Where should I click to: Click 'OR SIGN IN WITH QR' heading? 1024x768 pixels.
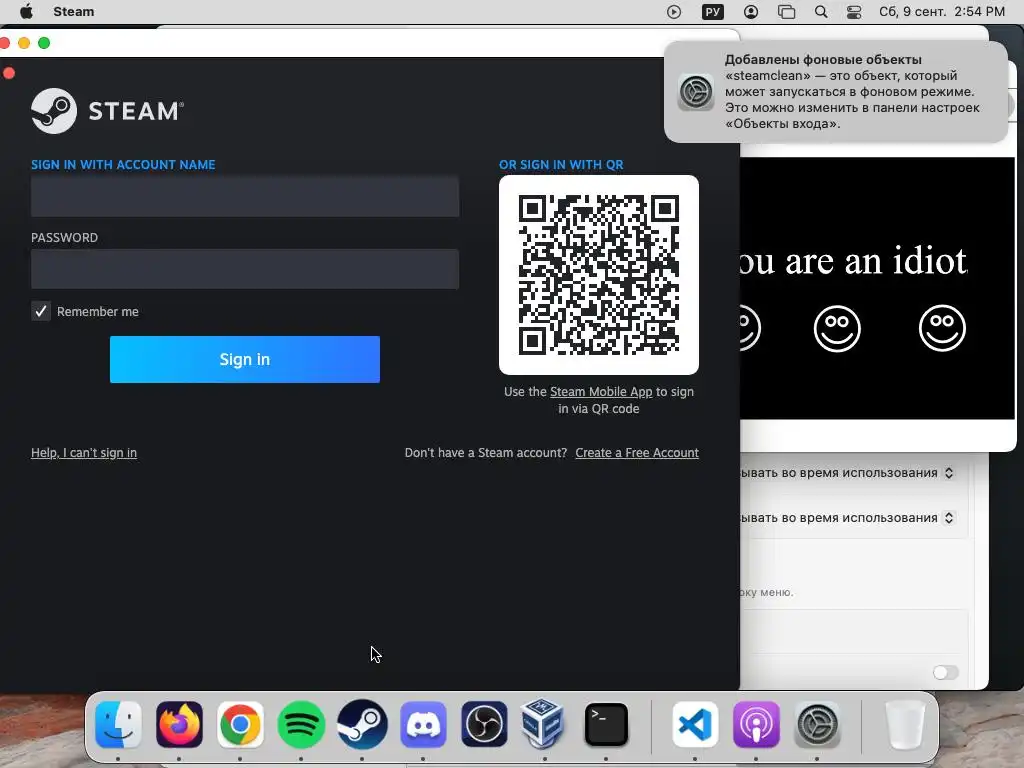(561, 165)
